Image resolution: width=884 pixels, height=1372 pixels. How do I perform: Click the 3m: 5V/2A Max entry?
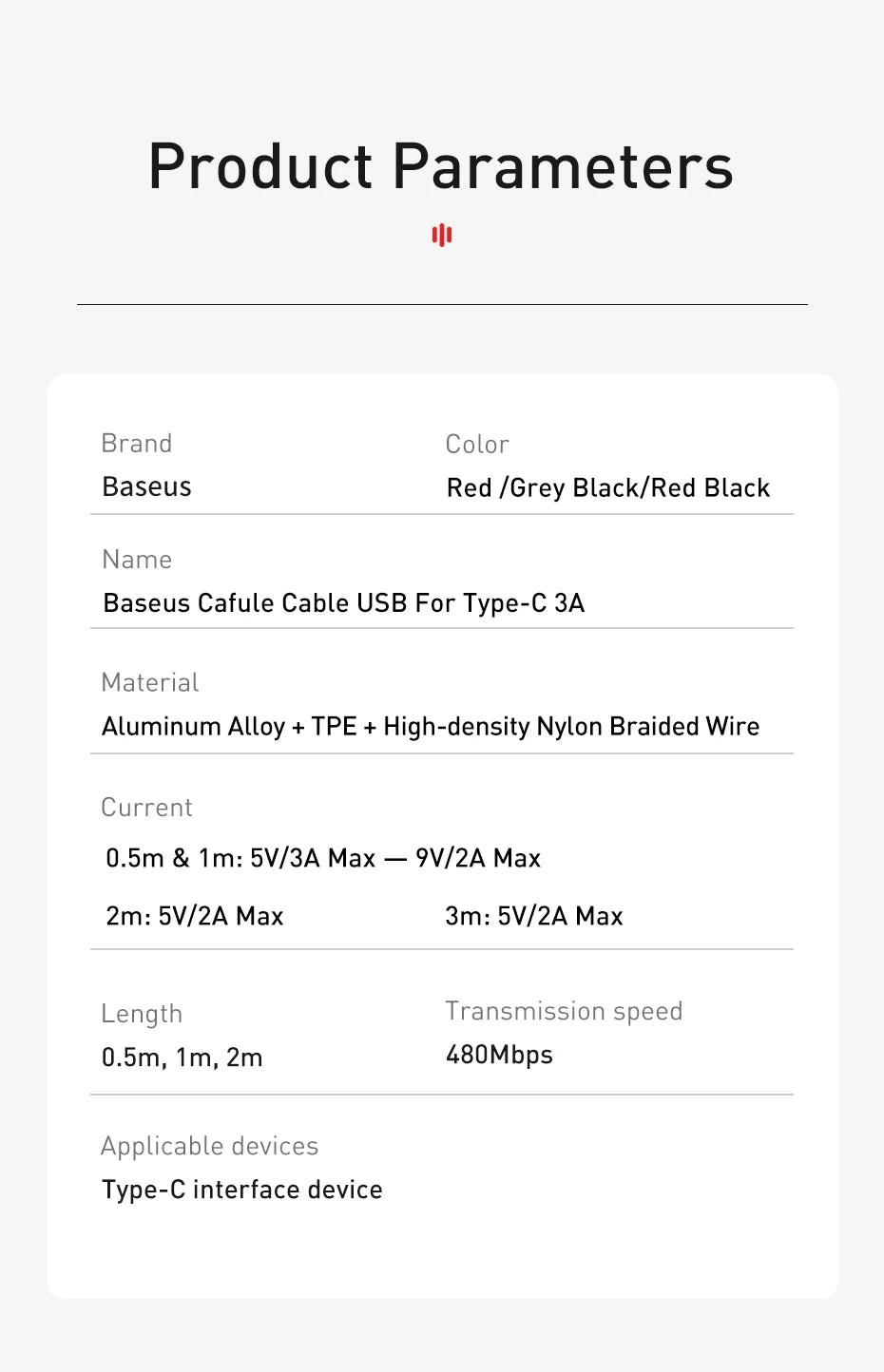pos(534,917)
